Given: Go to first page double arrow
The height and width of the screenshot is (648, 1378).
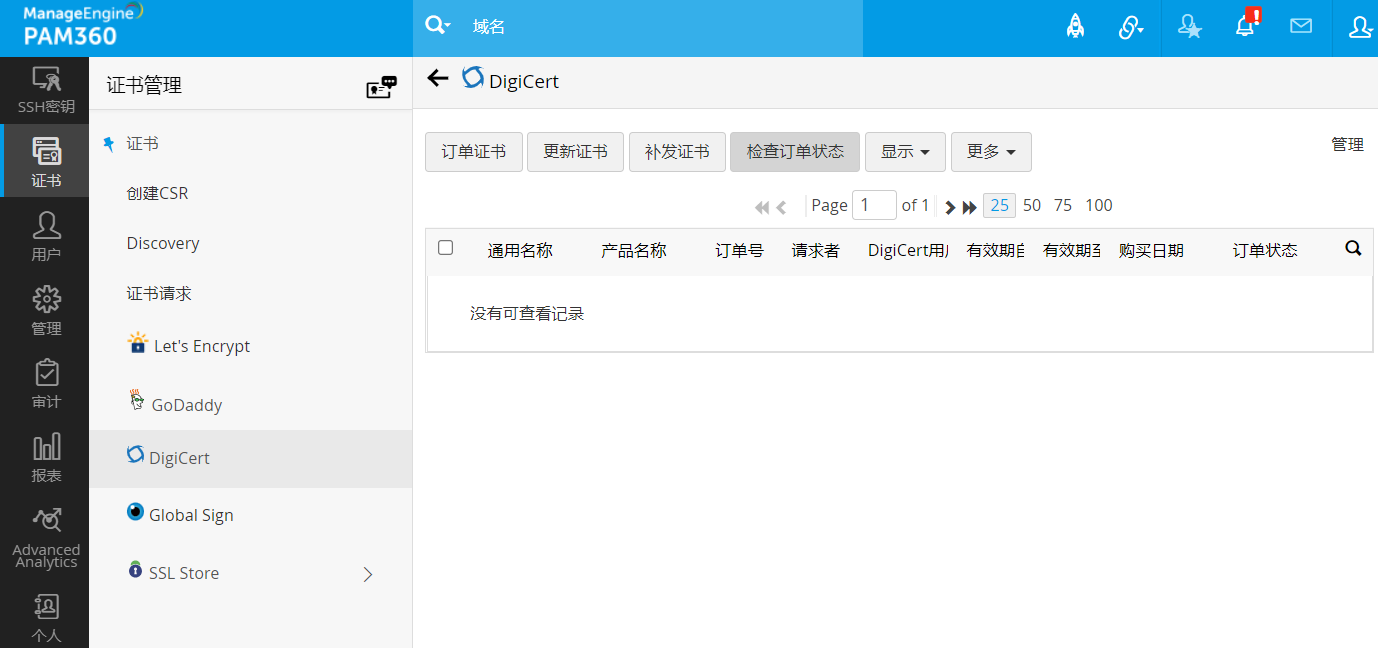Looking at the screenshot, I should click(762, 207).
